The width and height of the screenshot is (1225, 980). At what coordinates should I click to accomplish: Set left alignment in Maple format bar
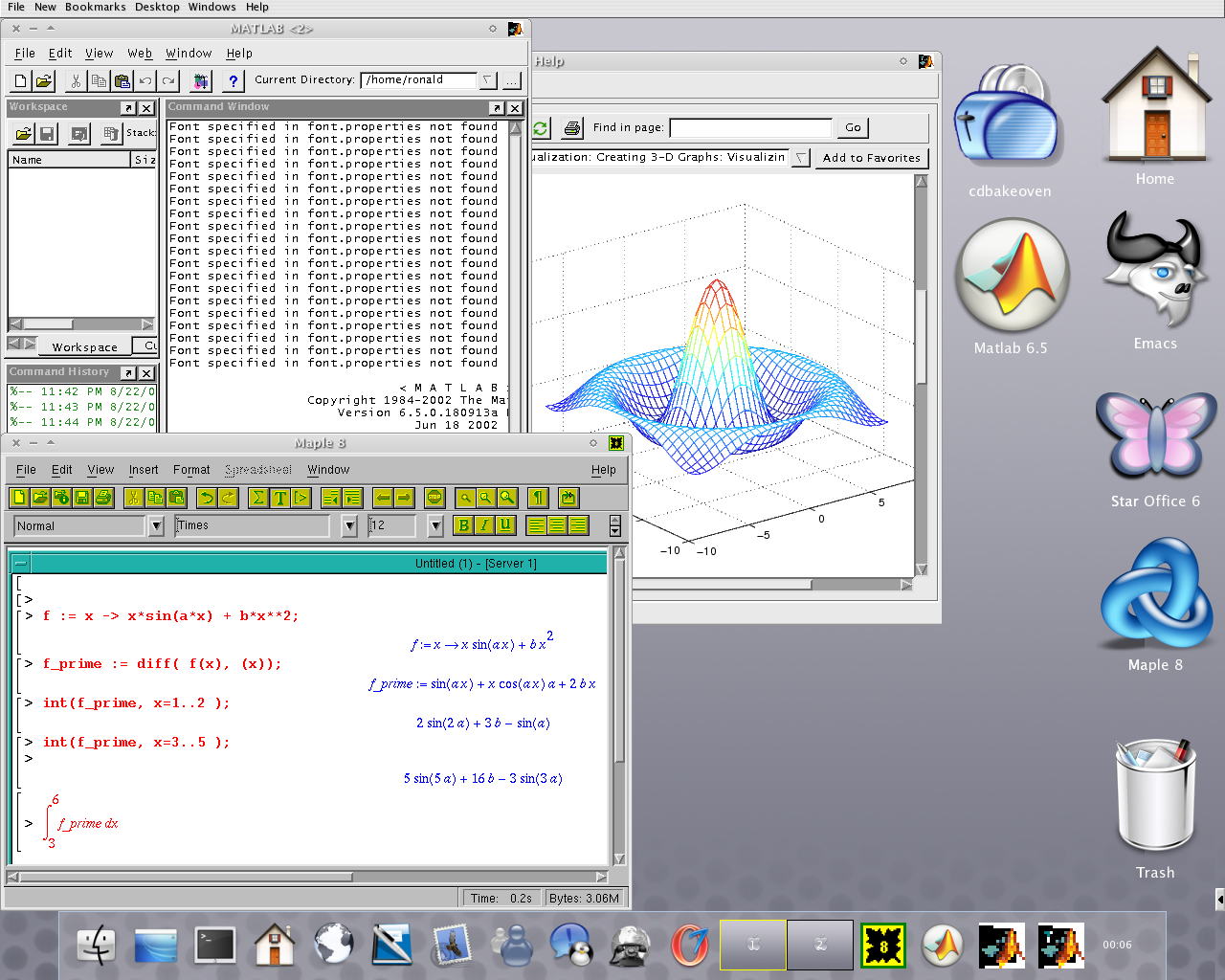pyautogui.click(x=536, y=525)
